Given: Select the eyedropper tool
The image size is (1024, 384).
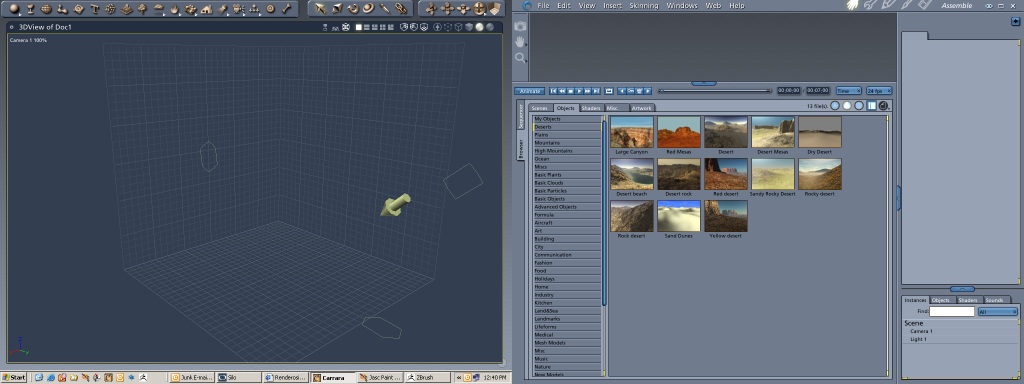Looking at the screenshot, I should [385, 8].
